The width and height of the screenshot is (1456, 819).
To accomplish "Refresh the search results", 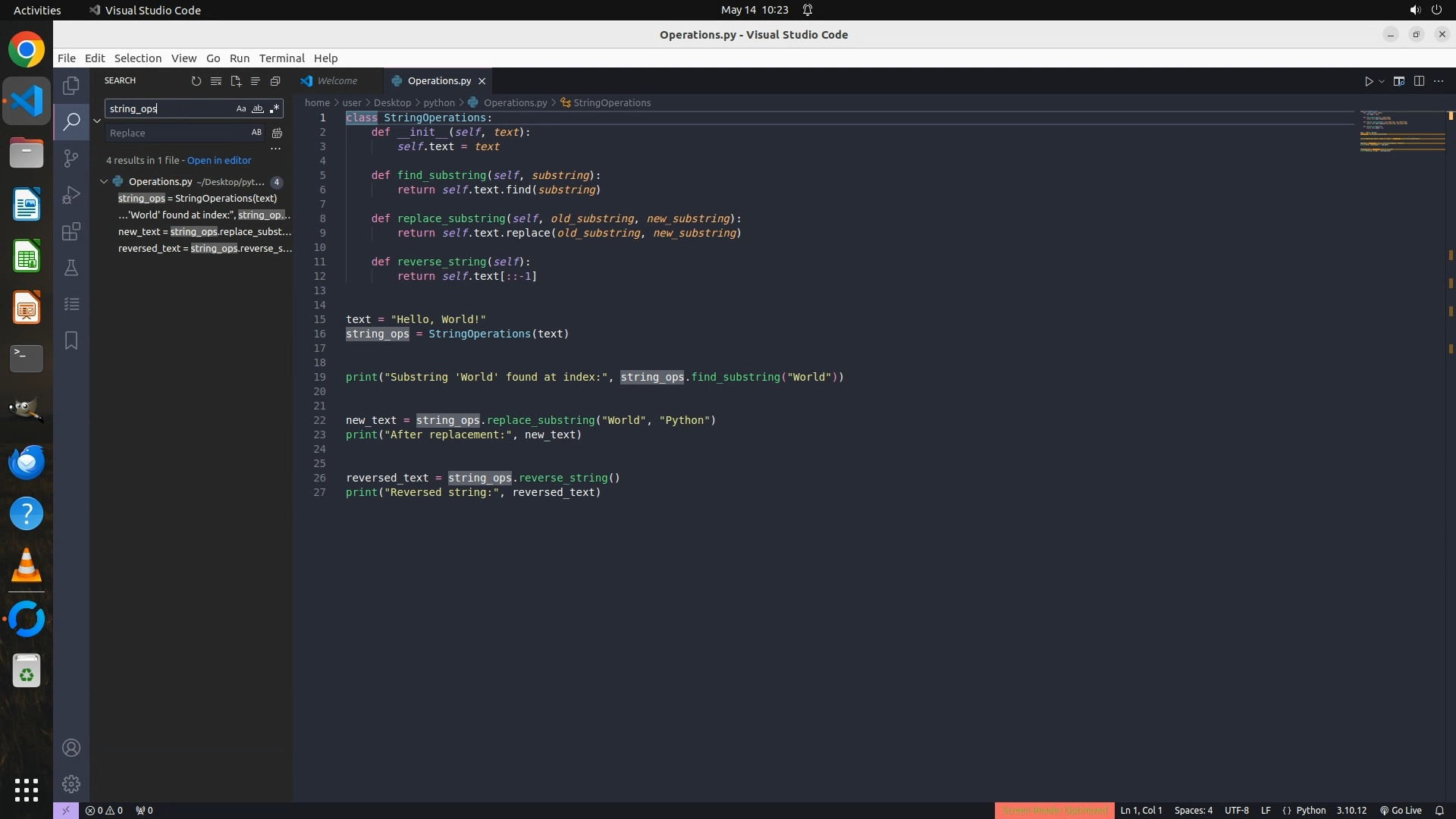I will click(196, 81).
